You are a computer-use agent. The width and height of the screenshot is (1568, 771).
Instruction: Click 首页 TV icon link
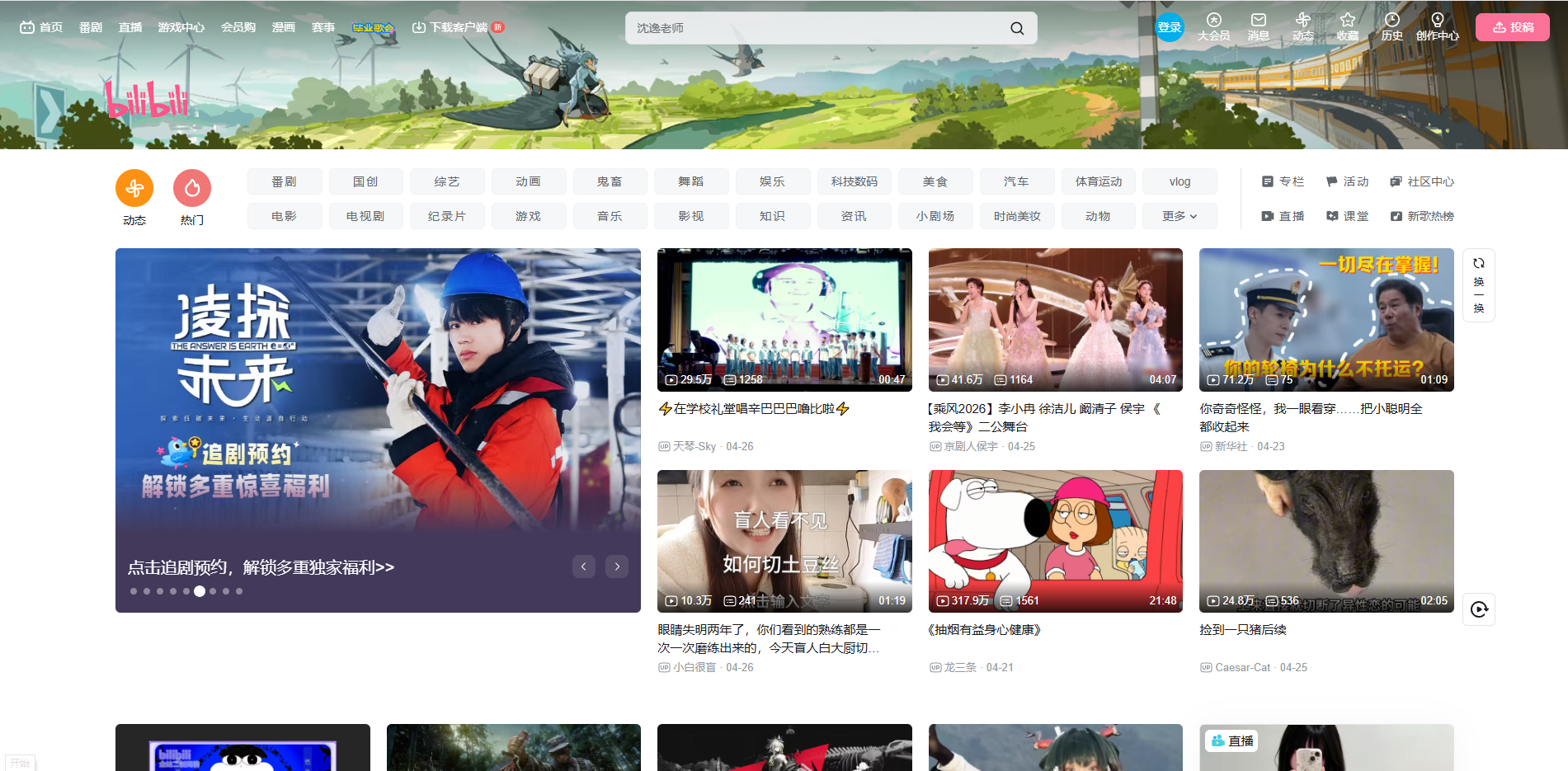click(x=41, y=27)
